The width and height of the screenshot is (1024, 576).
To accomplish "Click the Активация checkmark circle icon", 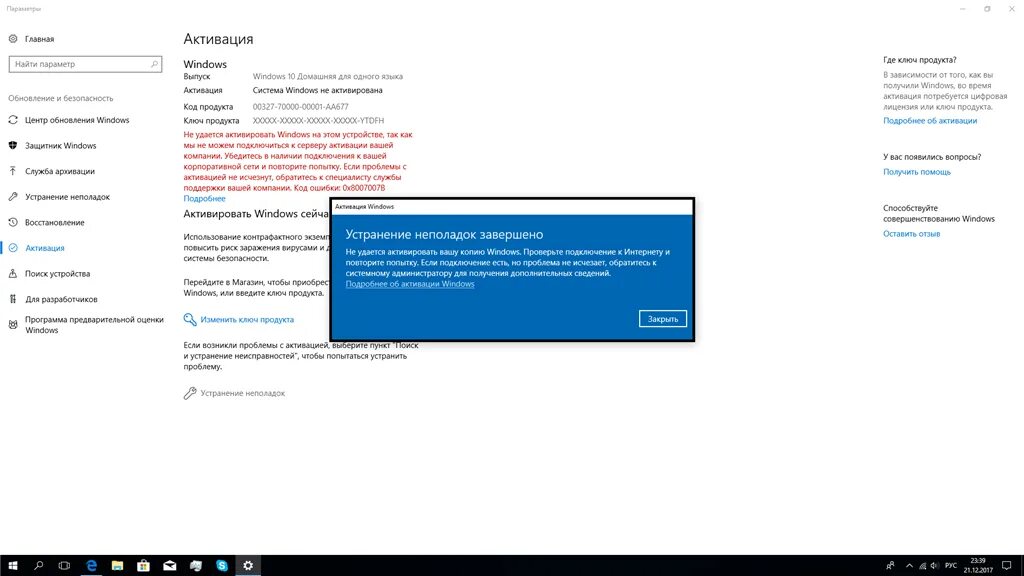I will click(13, 248).
